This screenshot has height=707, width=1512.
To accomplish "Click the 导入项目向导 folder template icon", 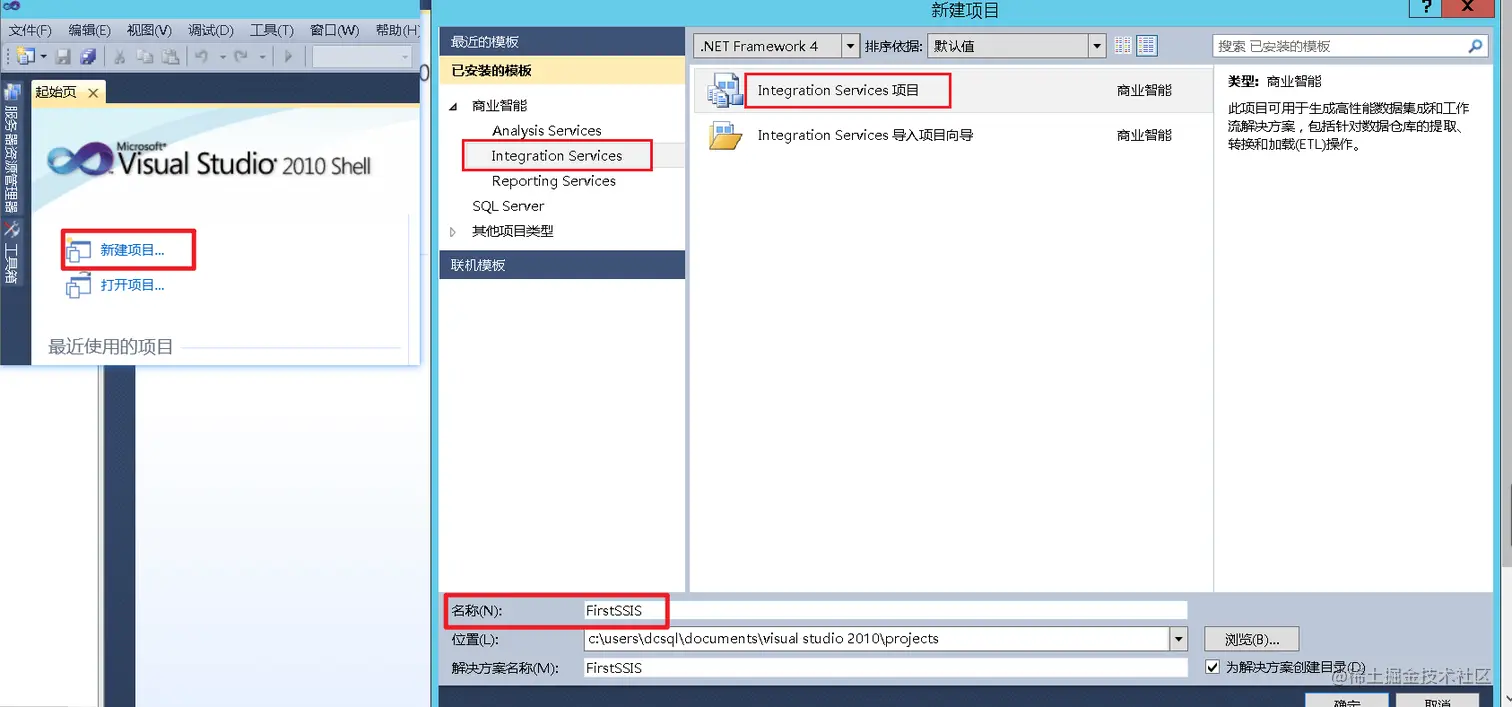I will pyautogui.click(x=725, y=135).
